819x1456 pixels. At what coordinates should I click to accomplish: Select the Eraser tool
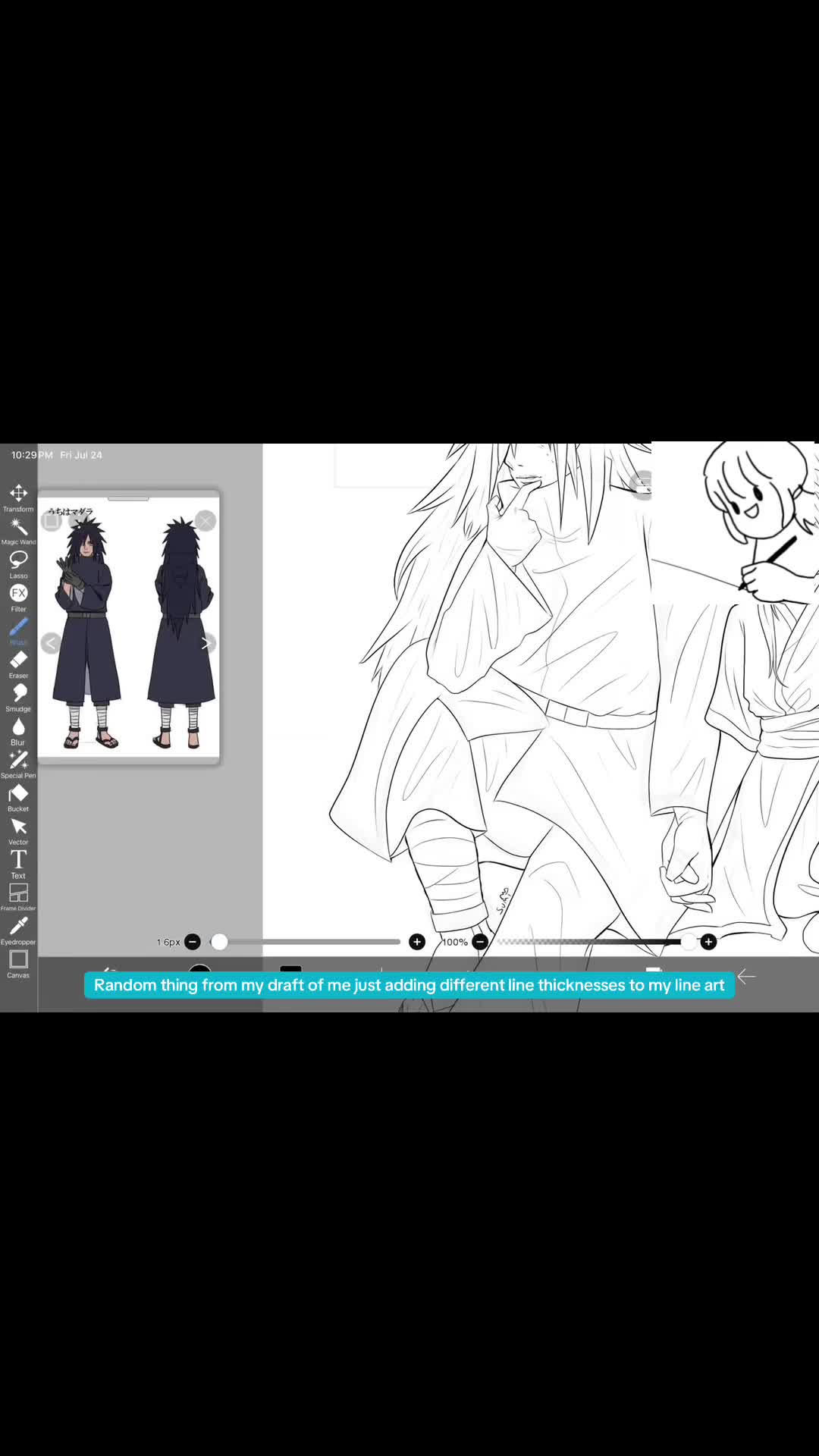click(x=18, y=664)
